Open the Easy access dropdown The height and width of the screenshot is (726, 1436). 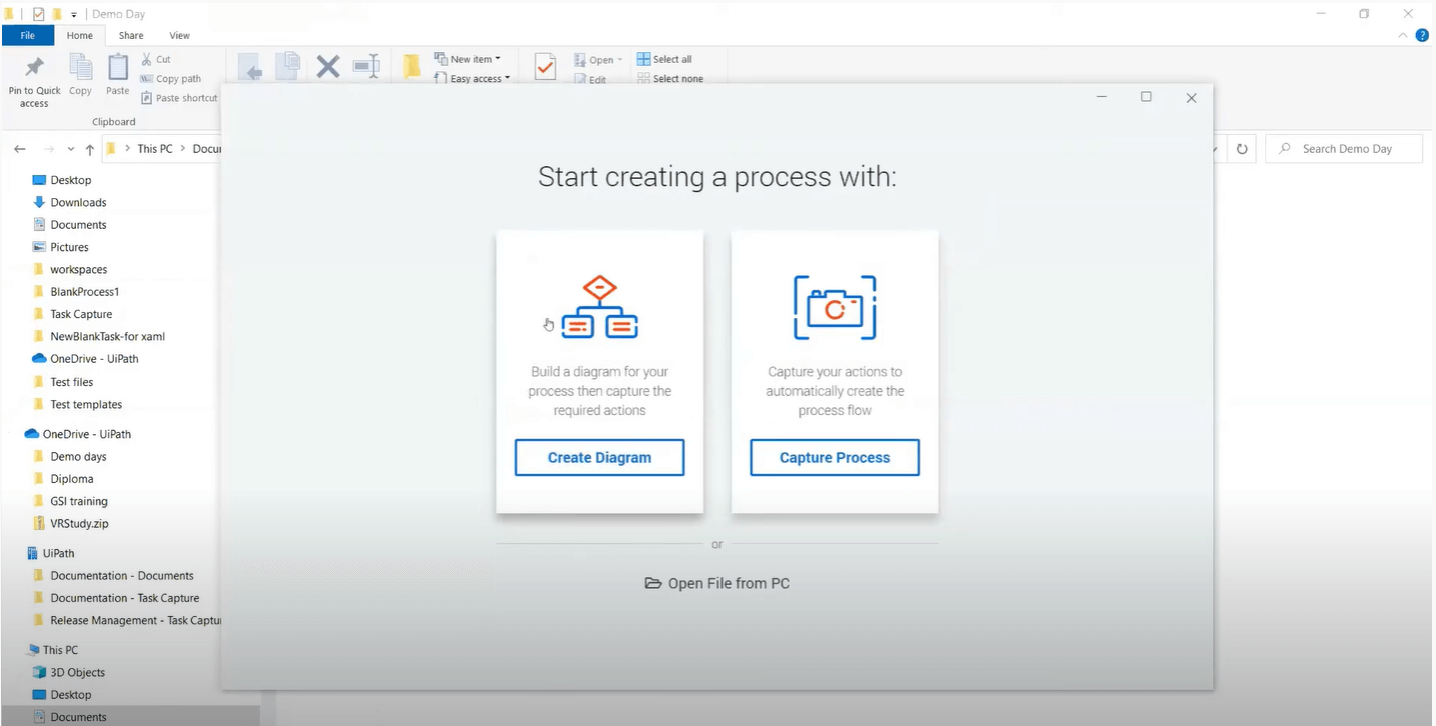472,78
